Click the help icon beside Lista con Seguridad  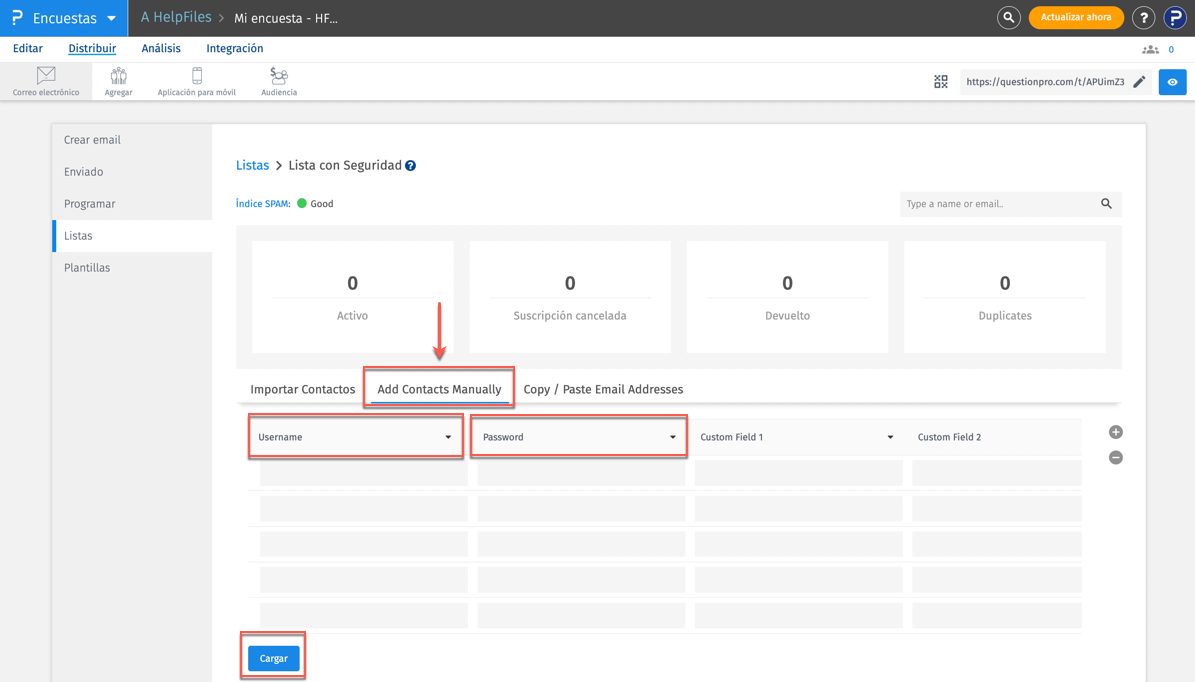tap(410, 165)
